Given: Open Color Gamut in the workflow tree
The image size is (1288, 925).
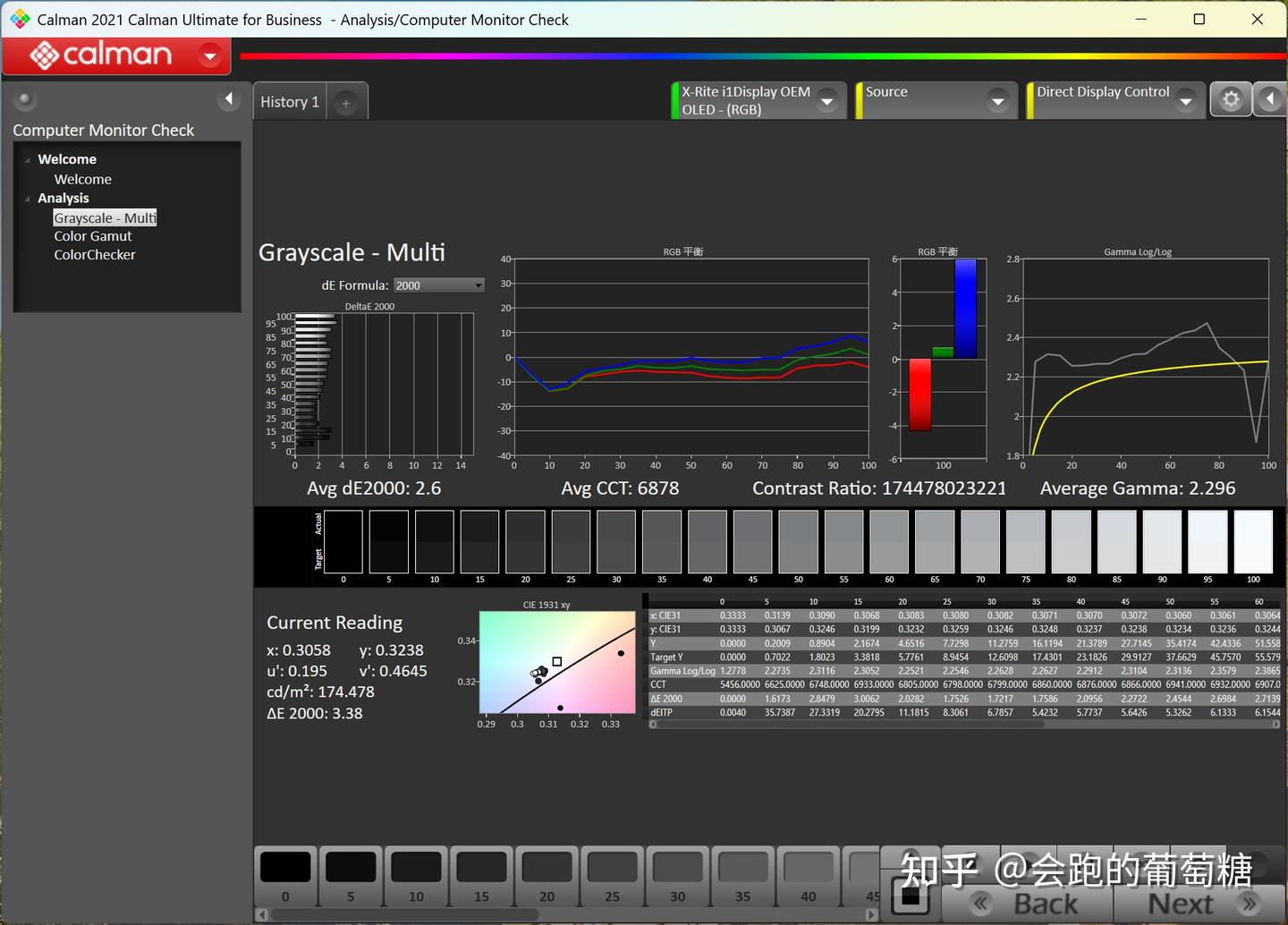Looking at the screenshot, I should (93, 236).
